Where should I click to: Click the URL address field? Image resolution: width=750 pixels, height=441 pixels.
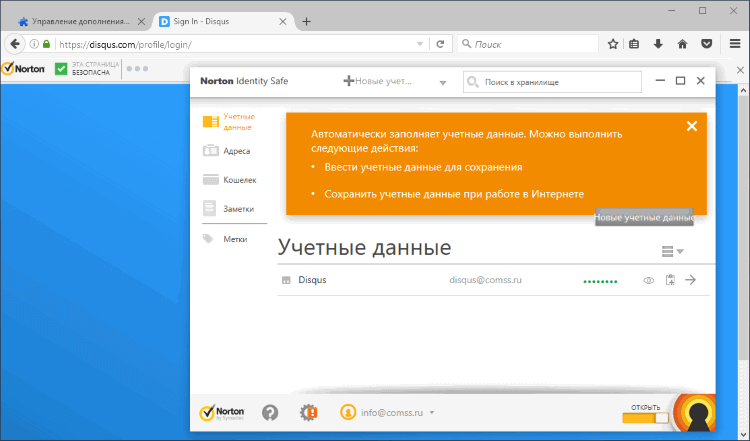click(234, 44)
